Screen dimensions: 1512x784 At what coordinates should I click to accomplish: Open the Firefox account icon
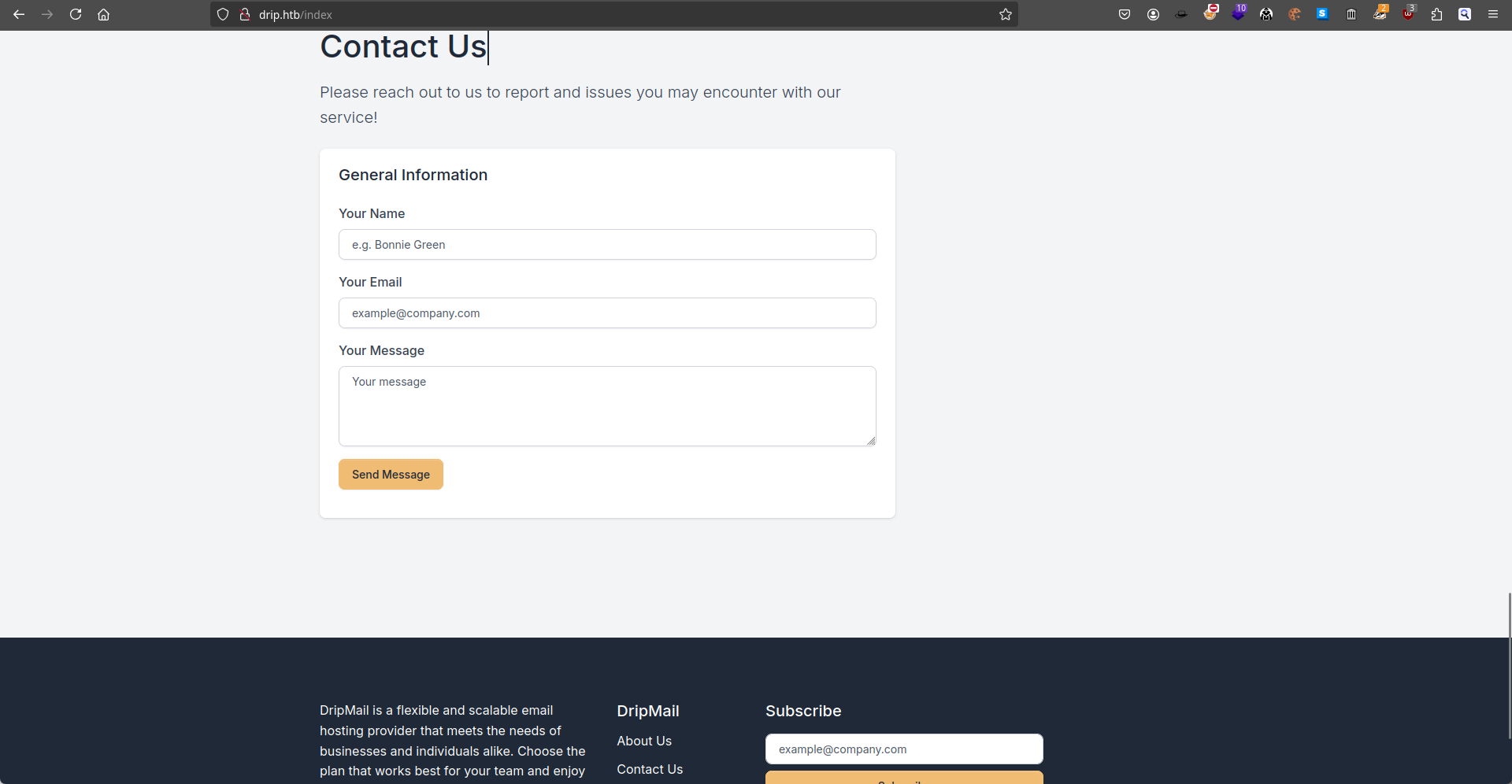[1153, 14]
